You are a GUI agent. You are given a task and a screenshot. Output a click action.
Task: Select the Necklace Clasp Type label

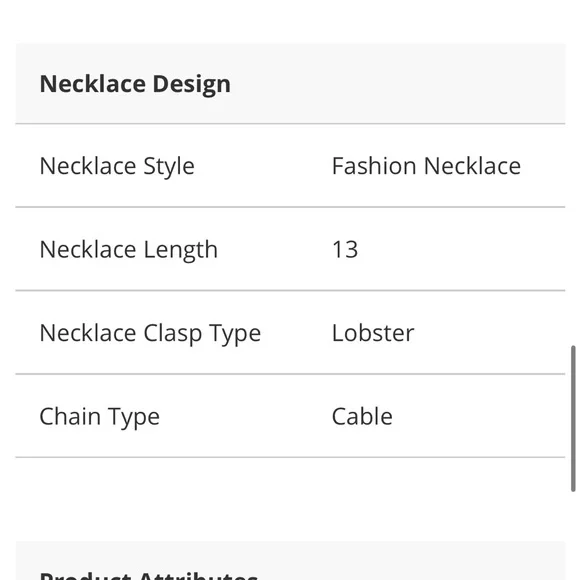coord(150,333)
